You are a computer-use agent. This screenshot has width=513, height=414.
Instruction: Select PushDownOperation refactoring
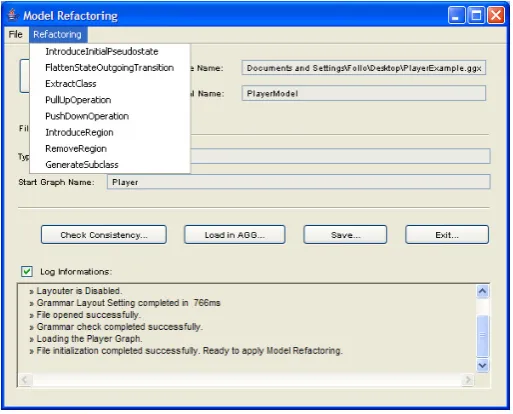point(110,116)
